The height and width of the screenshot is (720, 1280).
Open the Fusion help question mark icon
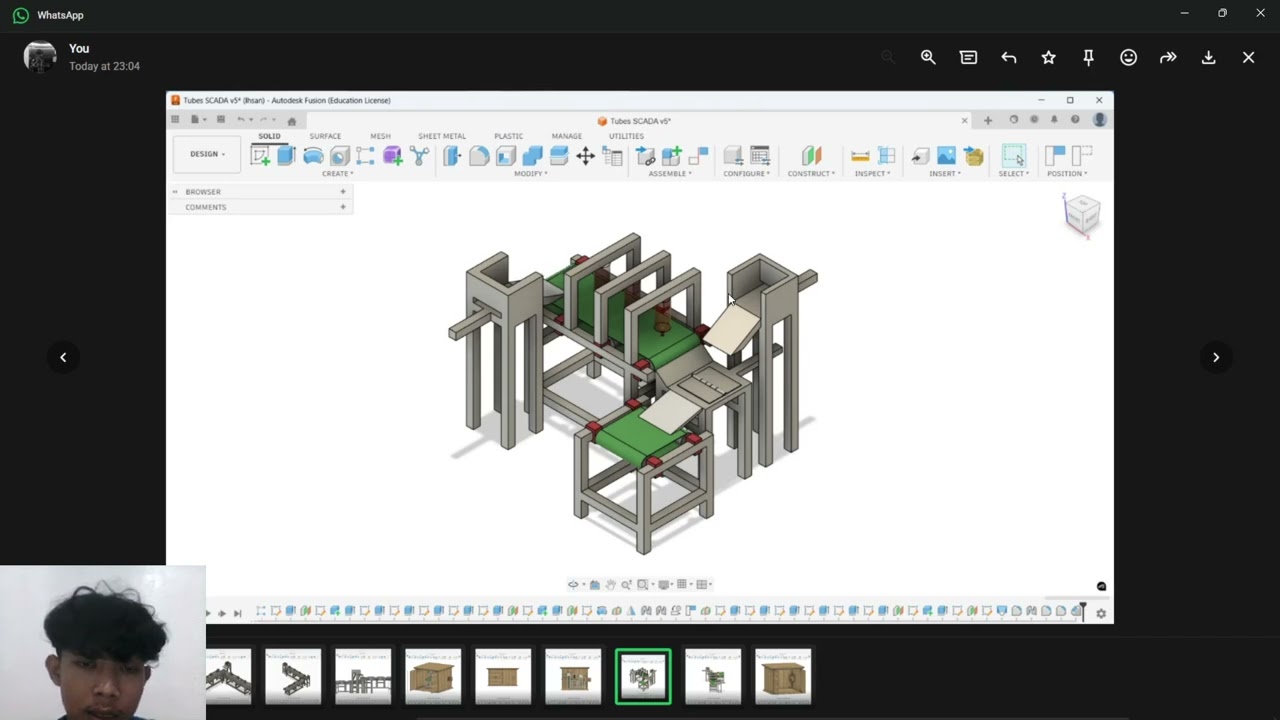click(x=1075, y=119)
